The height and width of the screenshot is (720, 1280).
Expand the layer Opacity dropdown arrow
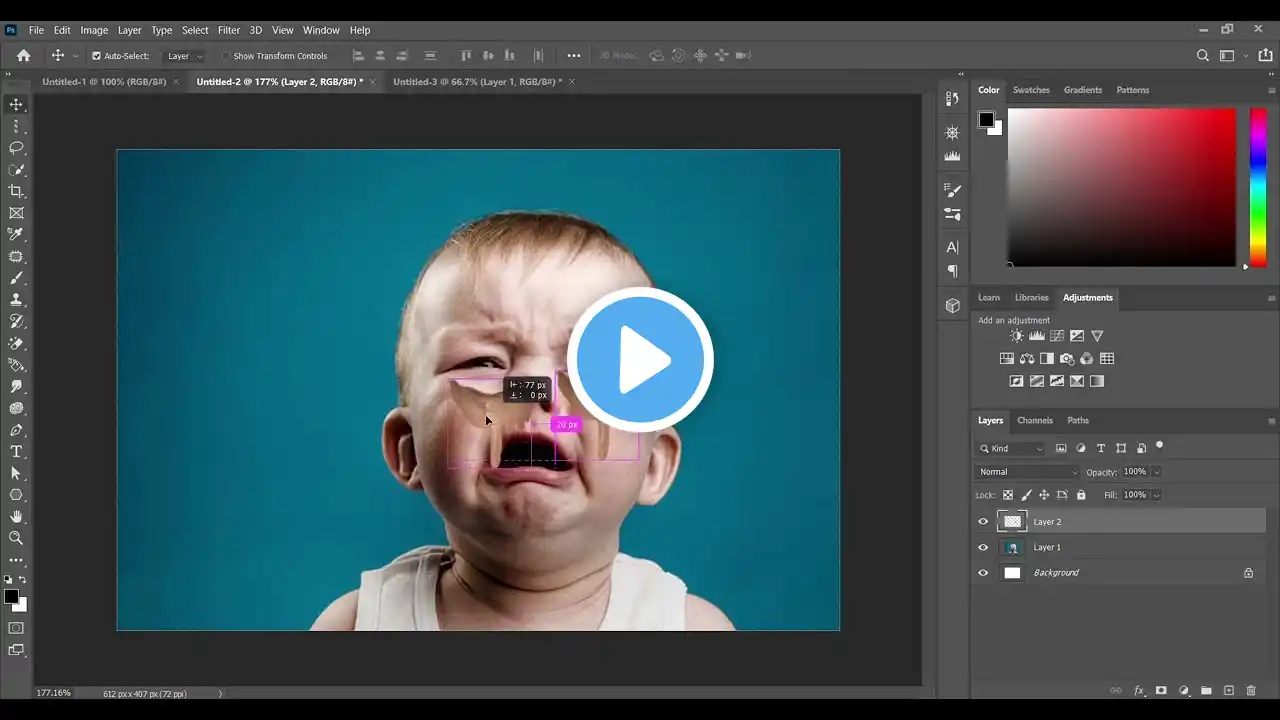point(1157,472)
